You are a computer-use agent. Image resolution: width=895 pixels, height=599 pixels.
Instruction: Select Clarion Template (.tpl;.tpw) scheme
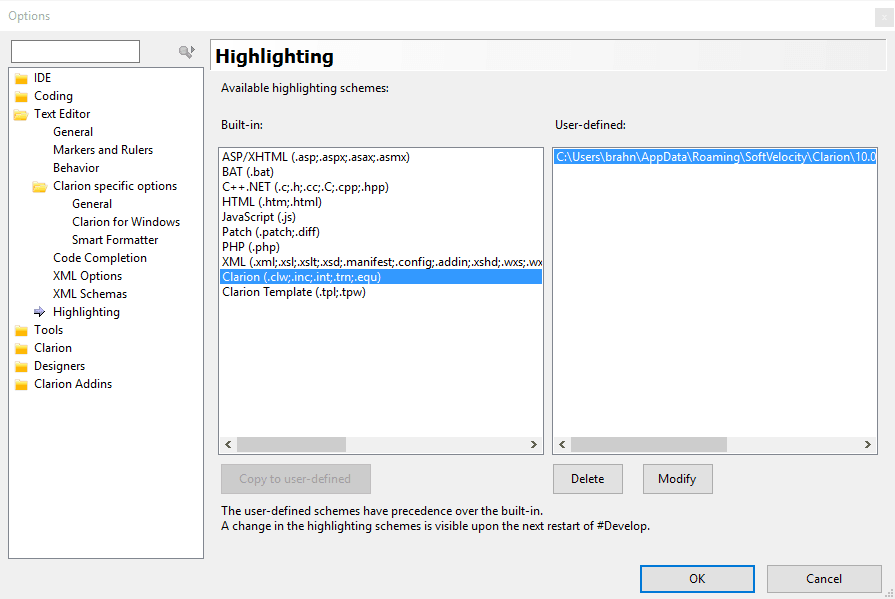tap(287, 292)
